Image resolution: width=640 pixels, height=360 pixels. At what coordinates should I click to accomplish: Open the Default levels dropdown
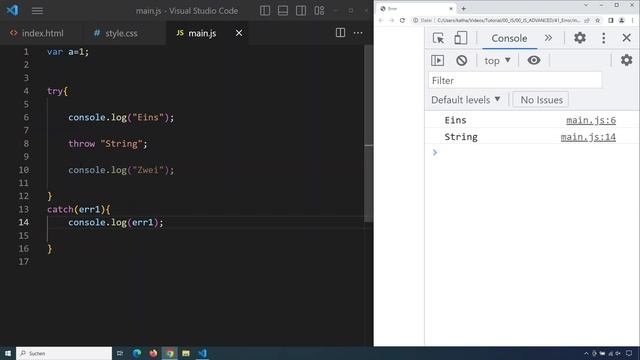coord(466,100)
